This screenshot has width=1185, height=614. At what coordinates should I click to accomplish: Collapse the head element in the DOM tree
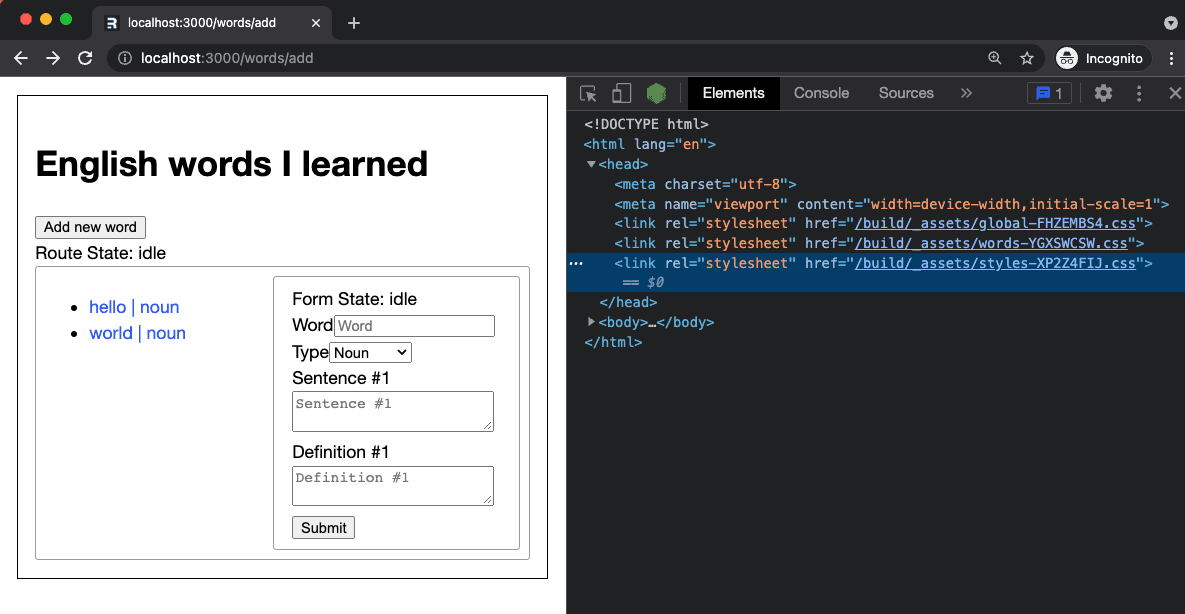(x=591, y=164)
